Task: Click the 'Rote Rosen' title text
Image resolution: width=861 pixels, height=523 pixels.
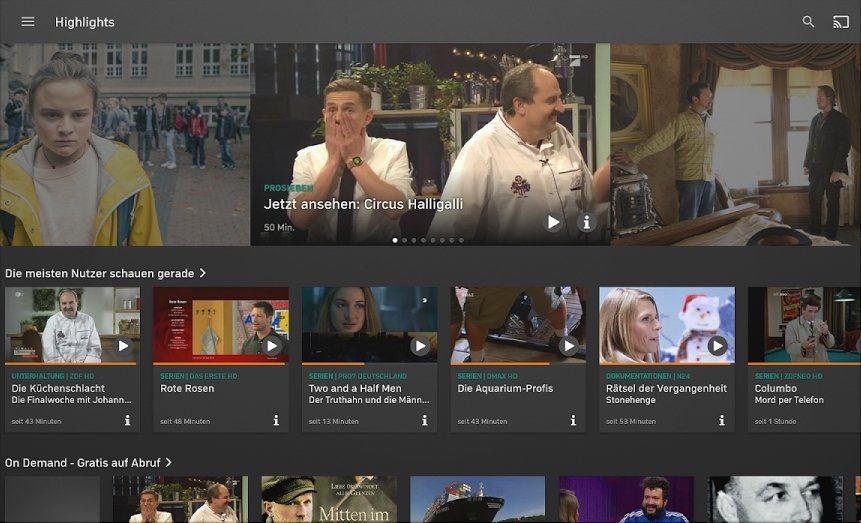Action: tap(187, 388)
